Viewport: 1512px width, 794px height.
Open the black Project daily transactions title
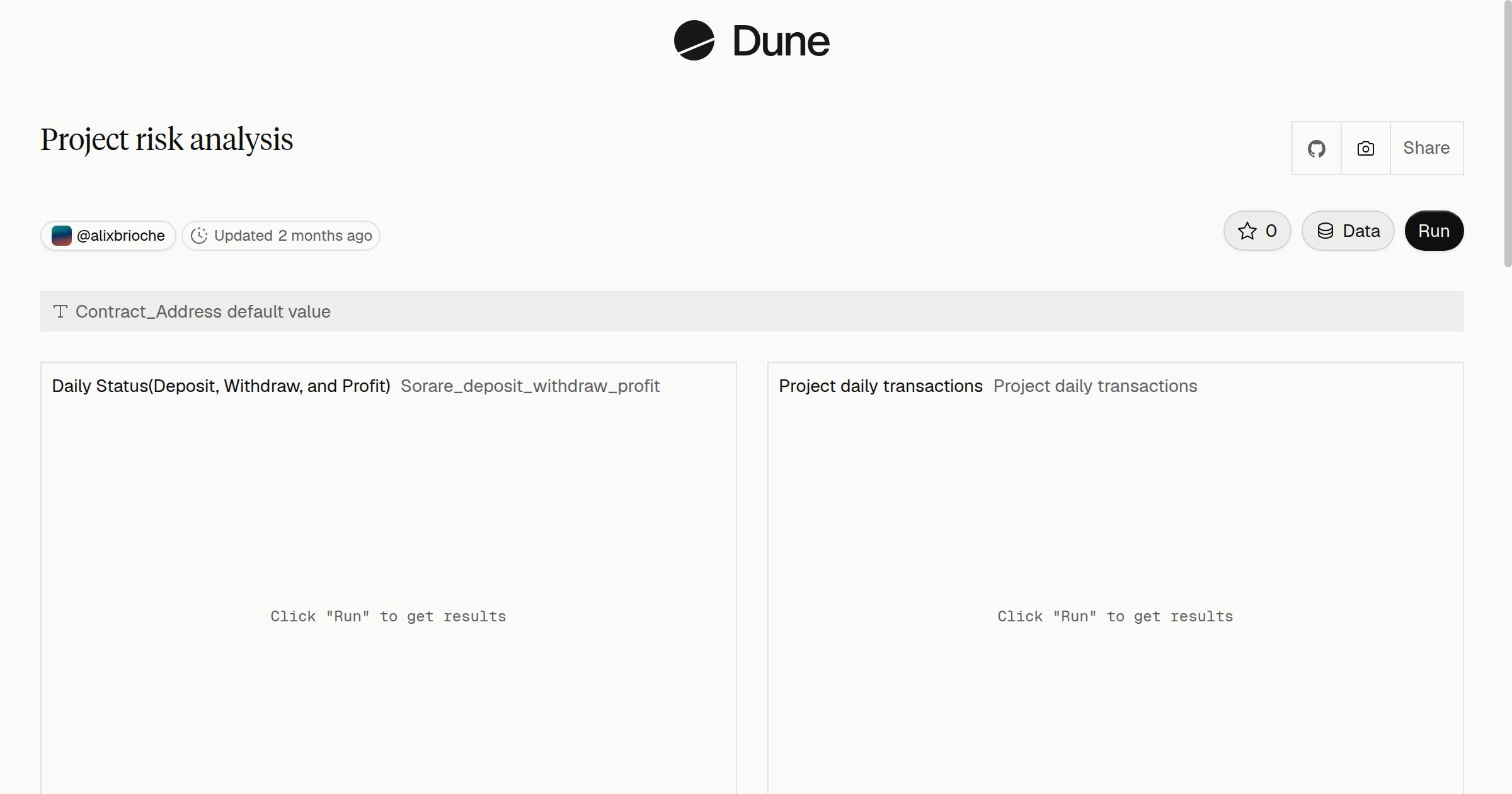(881, 386)
